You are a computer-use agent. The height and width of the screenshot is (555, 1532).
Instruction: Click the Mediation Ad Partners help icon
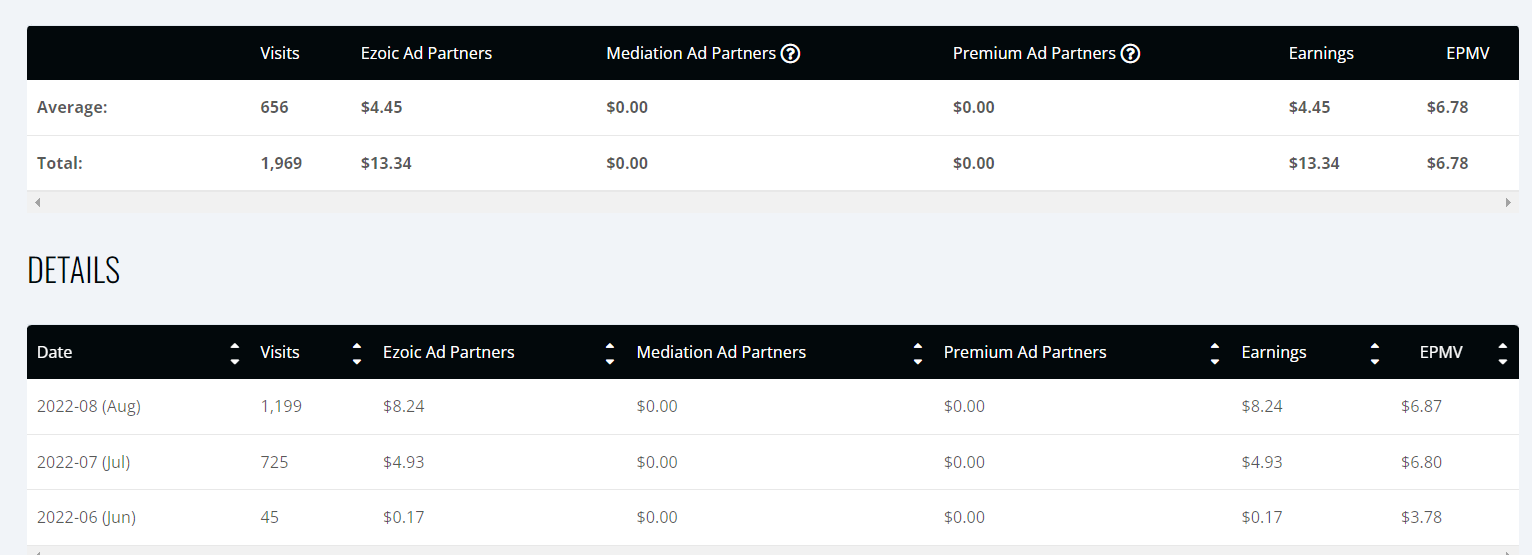coord(790,54)
